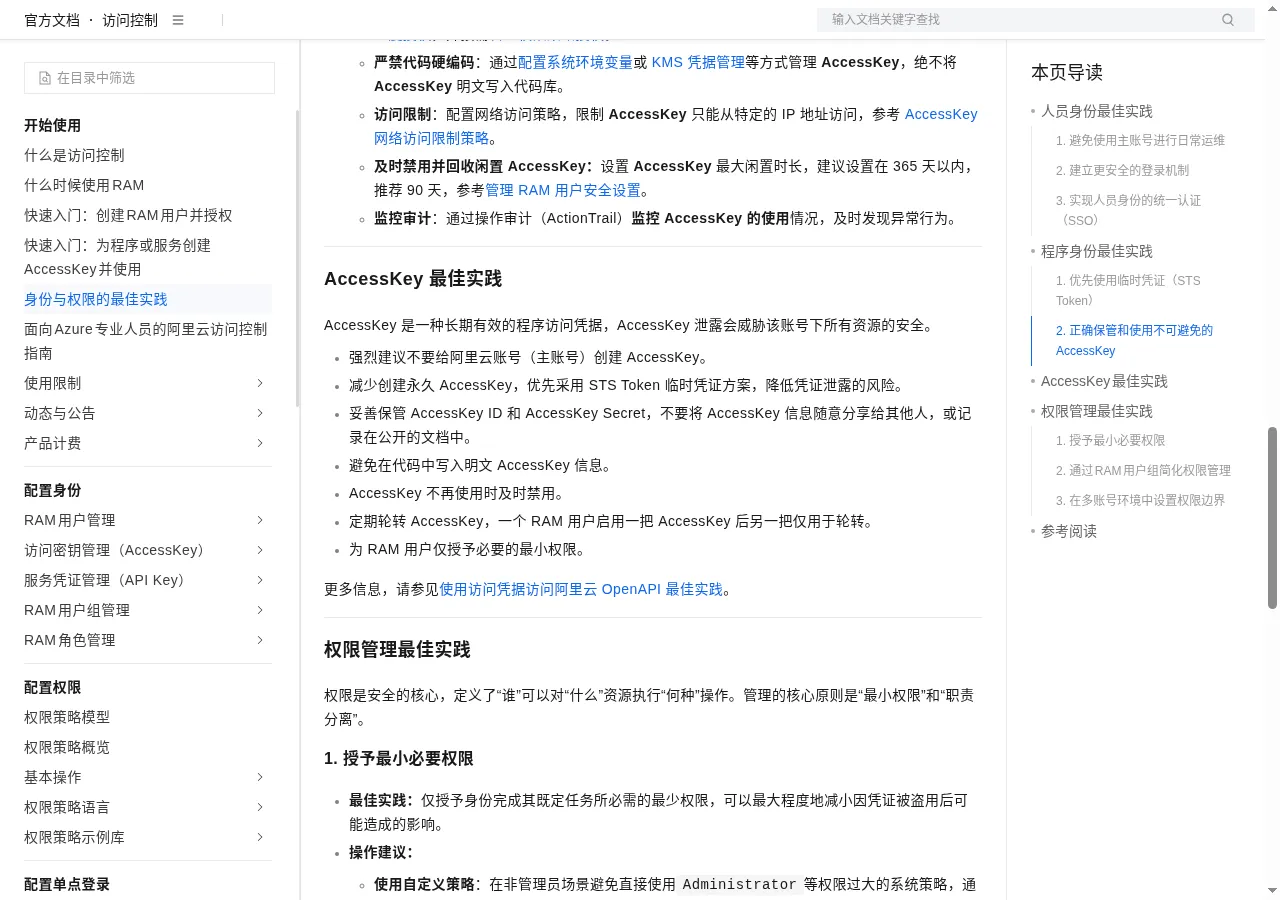Jump to 2. 建立更安全的登录机制

(1123, 171)
